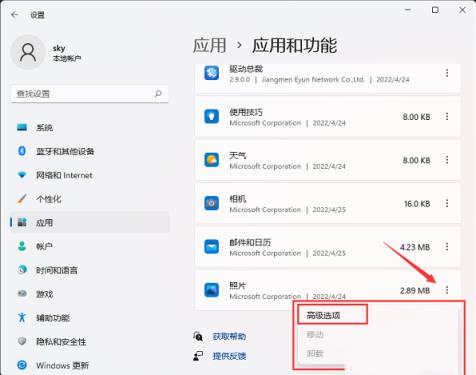
Task: Choose 高级选项 from the context menu
Action: 323,315
